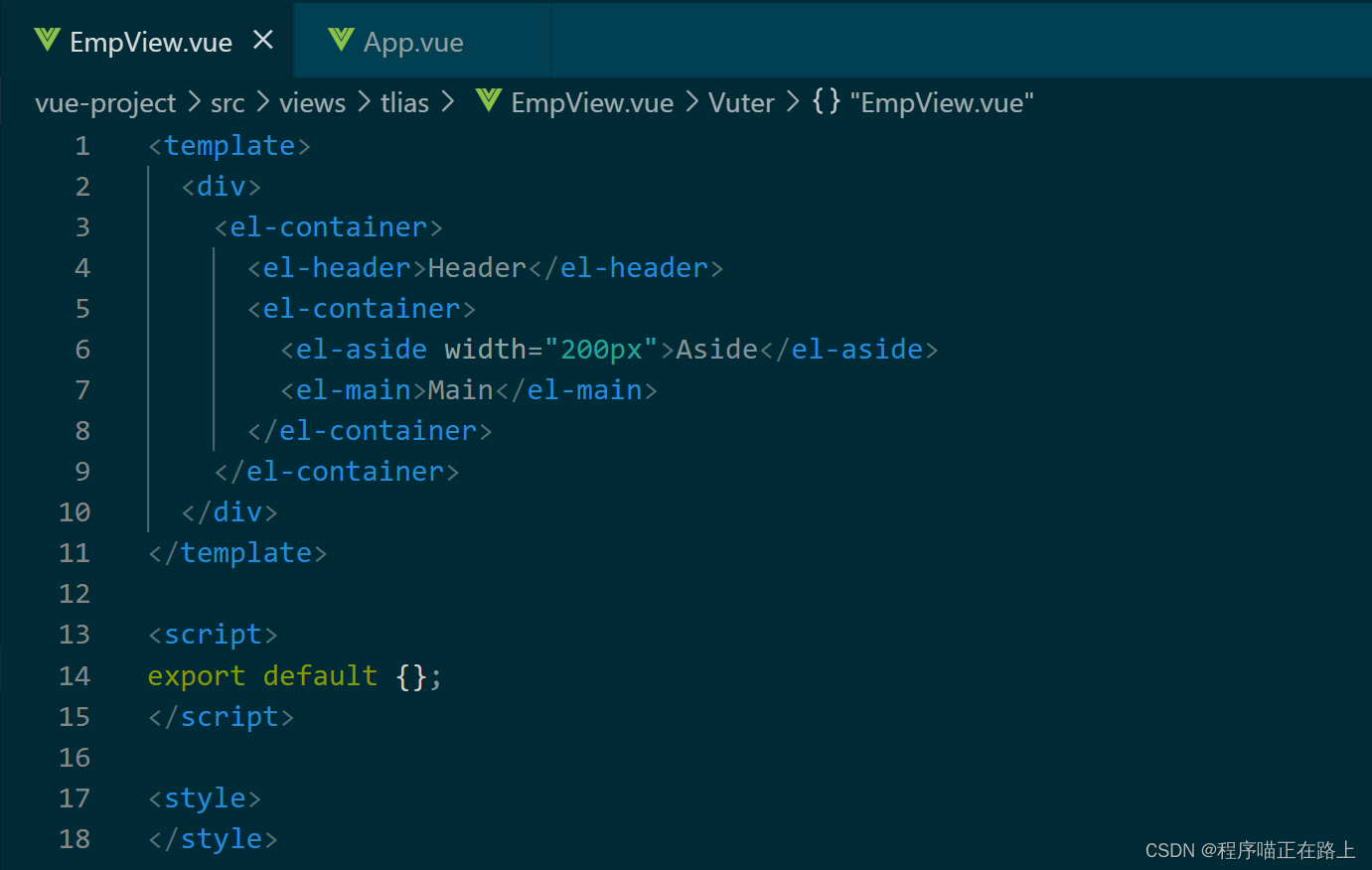Viewport: 1372px width, 870px height.
Task: Click the closing el-container tag on line 8
Action: click(x=370, y=431)
